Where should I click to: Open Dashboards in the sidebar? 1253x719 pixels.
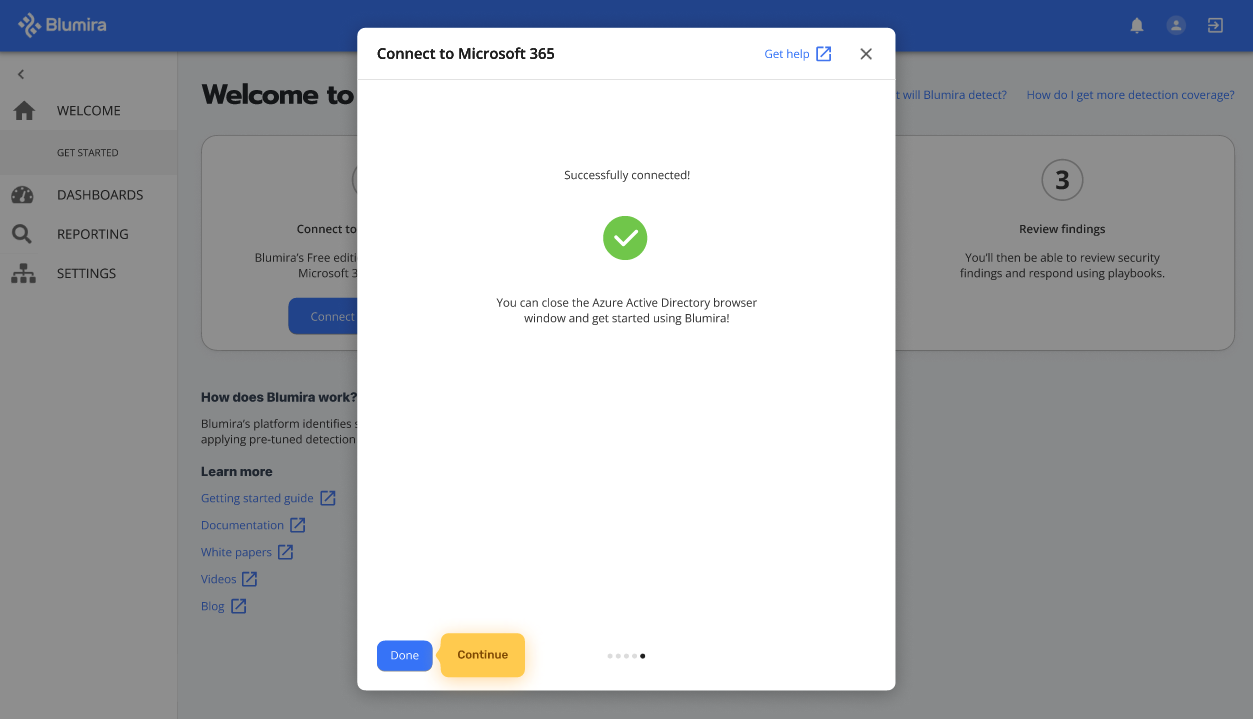pyautogui.click(x=100, y=195)
